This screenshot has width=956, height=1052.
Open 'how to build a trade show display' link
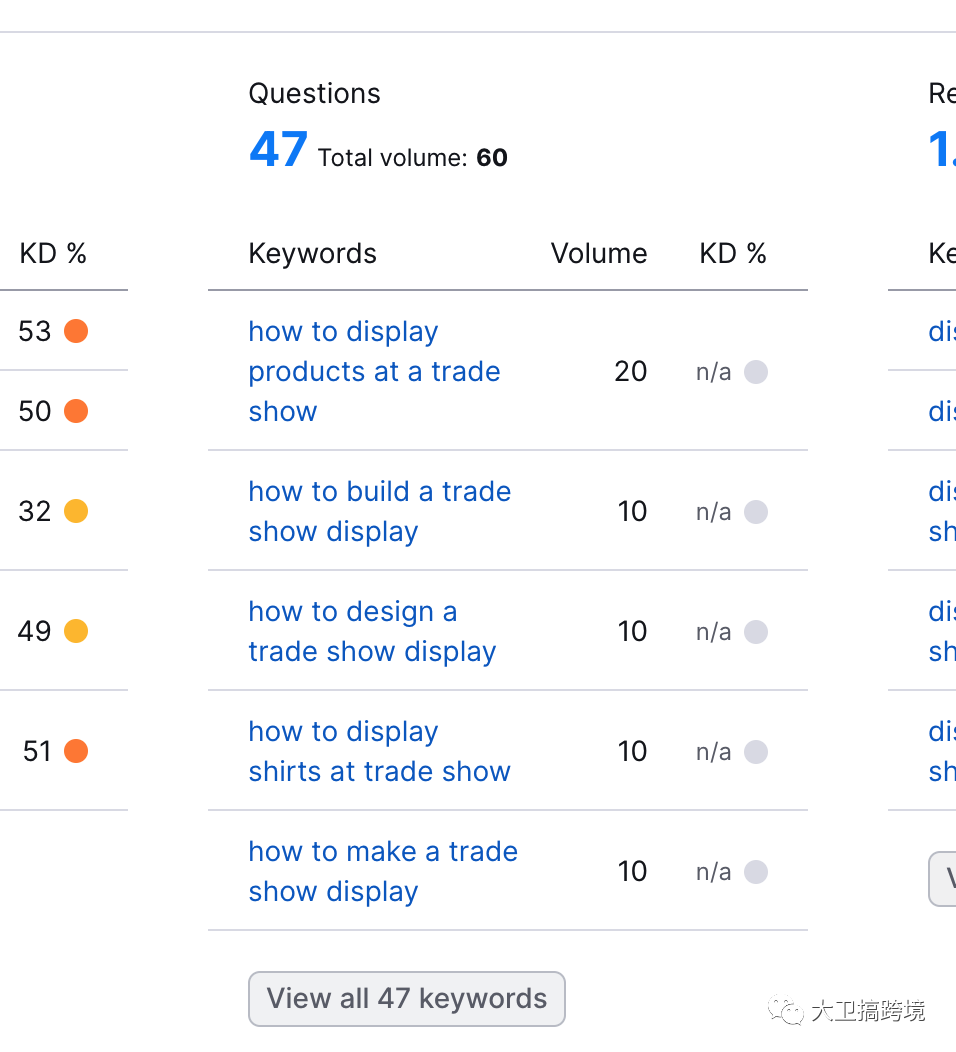[379, 511]
